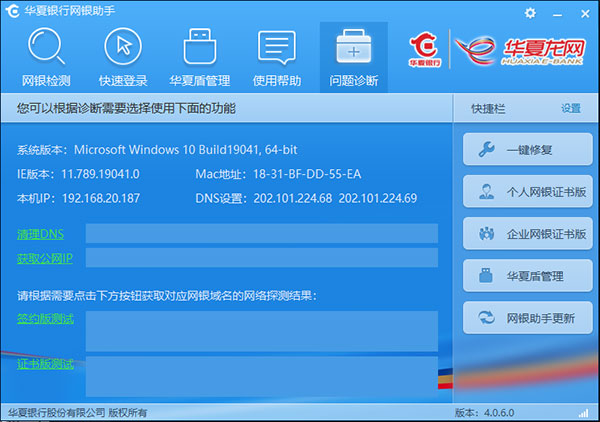The image size is (600, 422).
Task: Switch to the 快速登录 tab label
Action: tap(123, 81)
